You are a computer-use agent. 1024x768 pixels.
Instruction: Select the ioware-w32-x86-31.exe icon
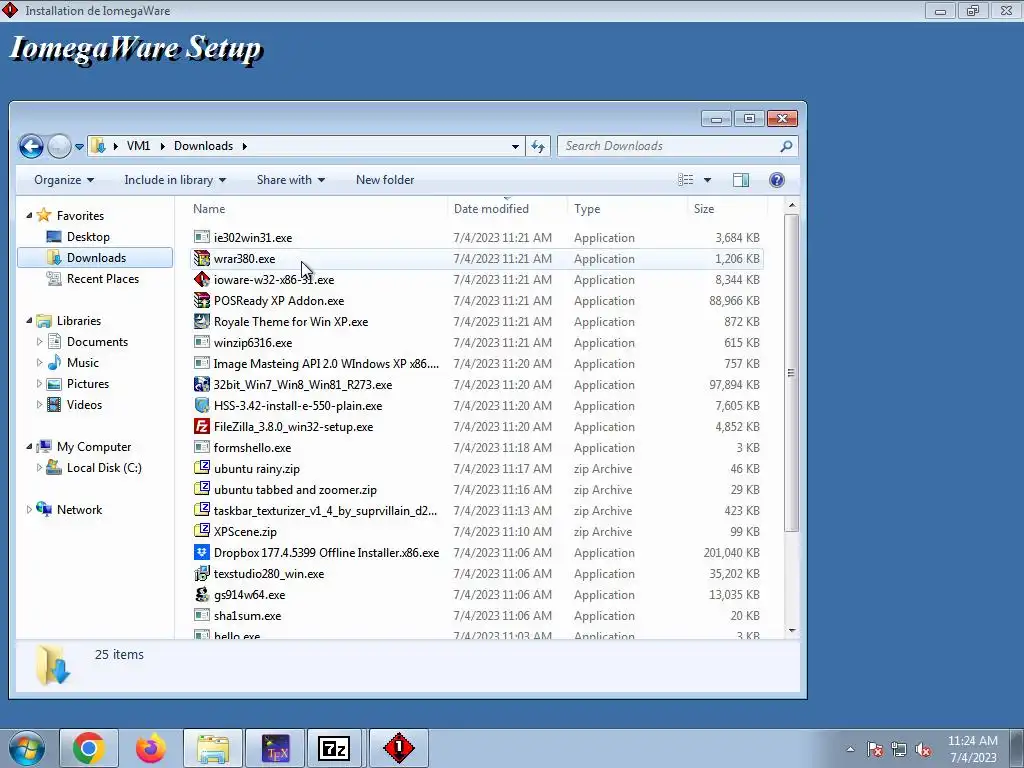tap(202, 280)
